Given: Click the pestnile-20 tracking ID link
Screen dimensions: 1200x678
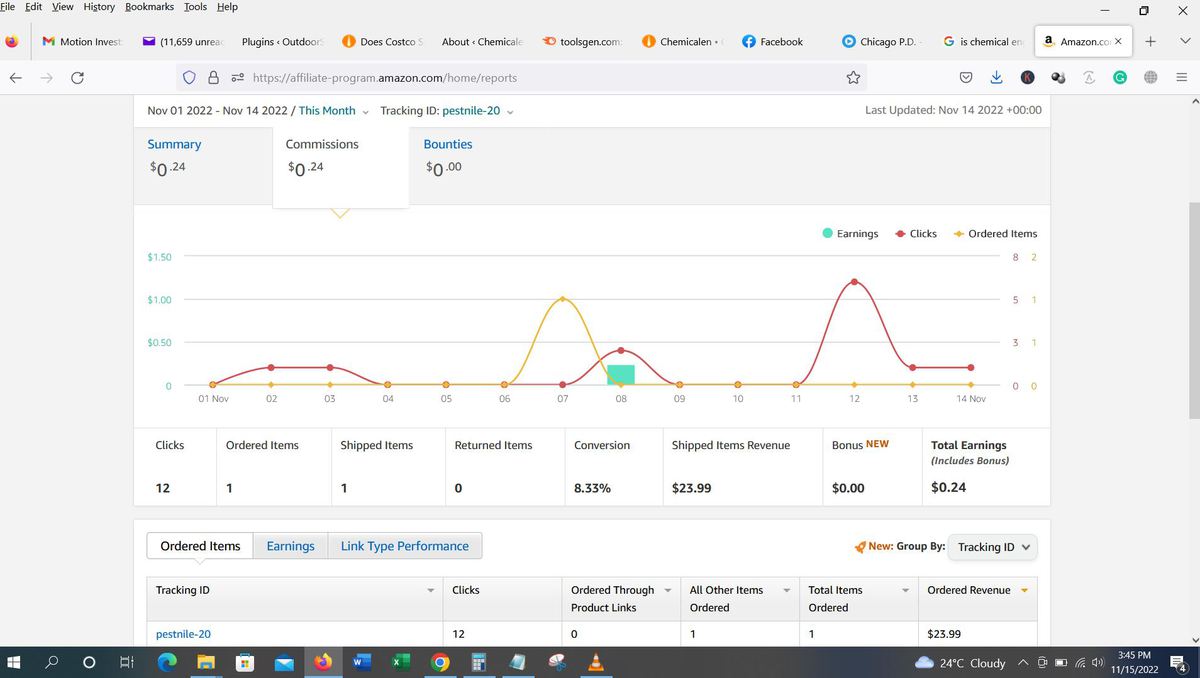Looking at the screenshot, I should pyautogui.click(x=183, y=634).
